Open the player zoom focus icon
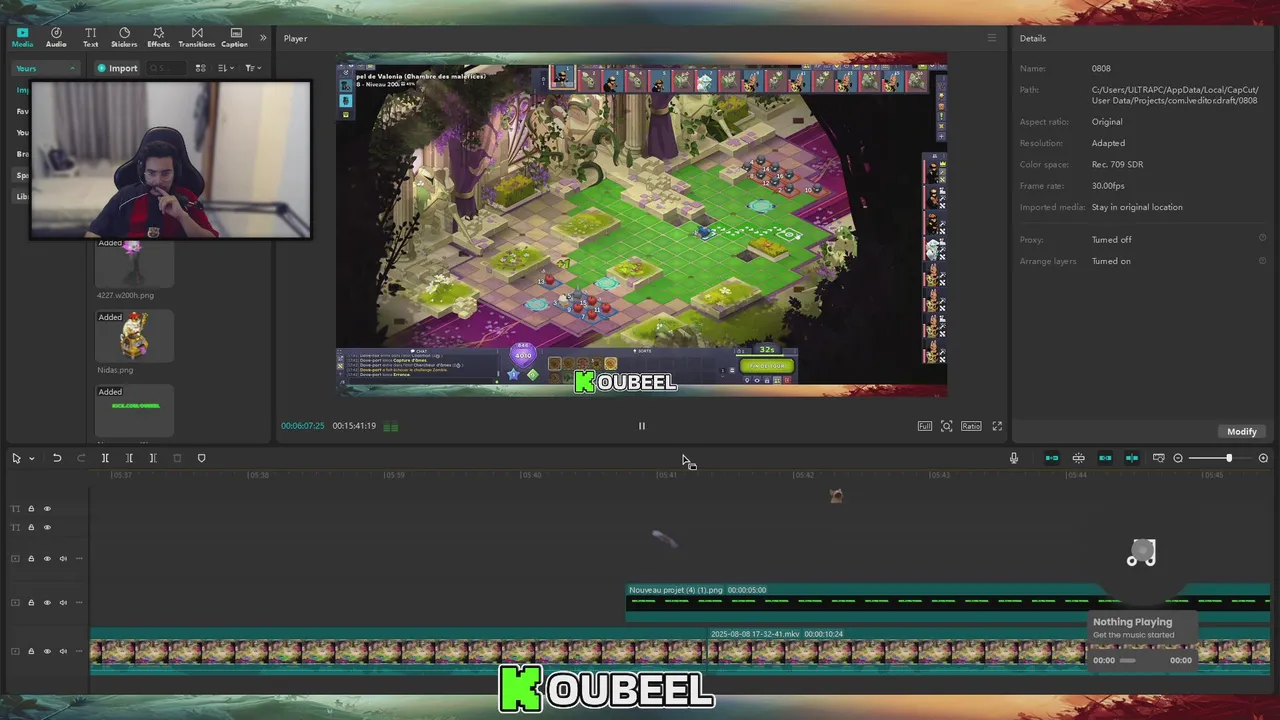 coord(947,426)
